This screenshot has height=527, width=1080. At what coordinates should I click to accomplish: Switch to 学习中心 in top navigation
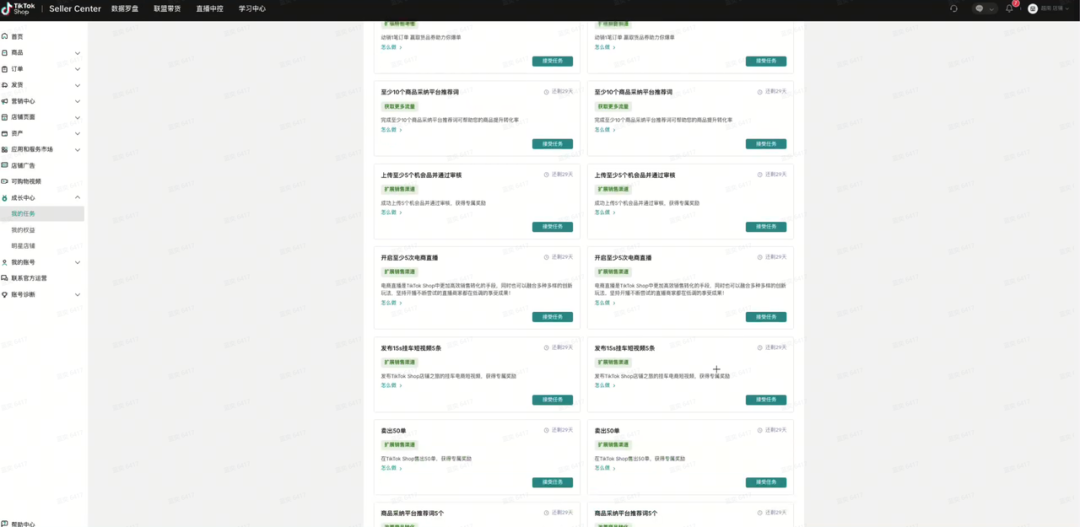[252, 8]
